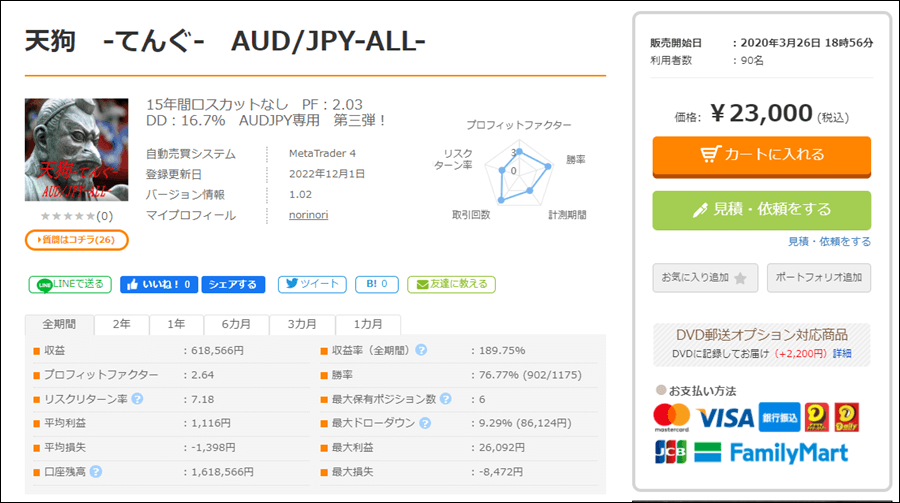Click the Twitter bird icon
This screenshot has height=503, width=900.
click(292, 284)
